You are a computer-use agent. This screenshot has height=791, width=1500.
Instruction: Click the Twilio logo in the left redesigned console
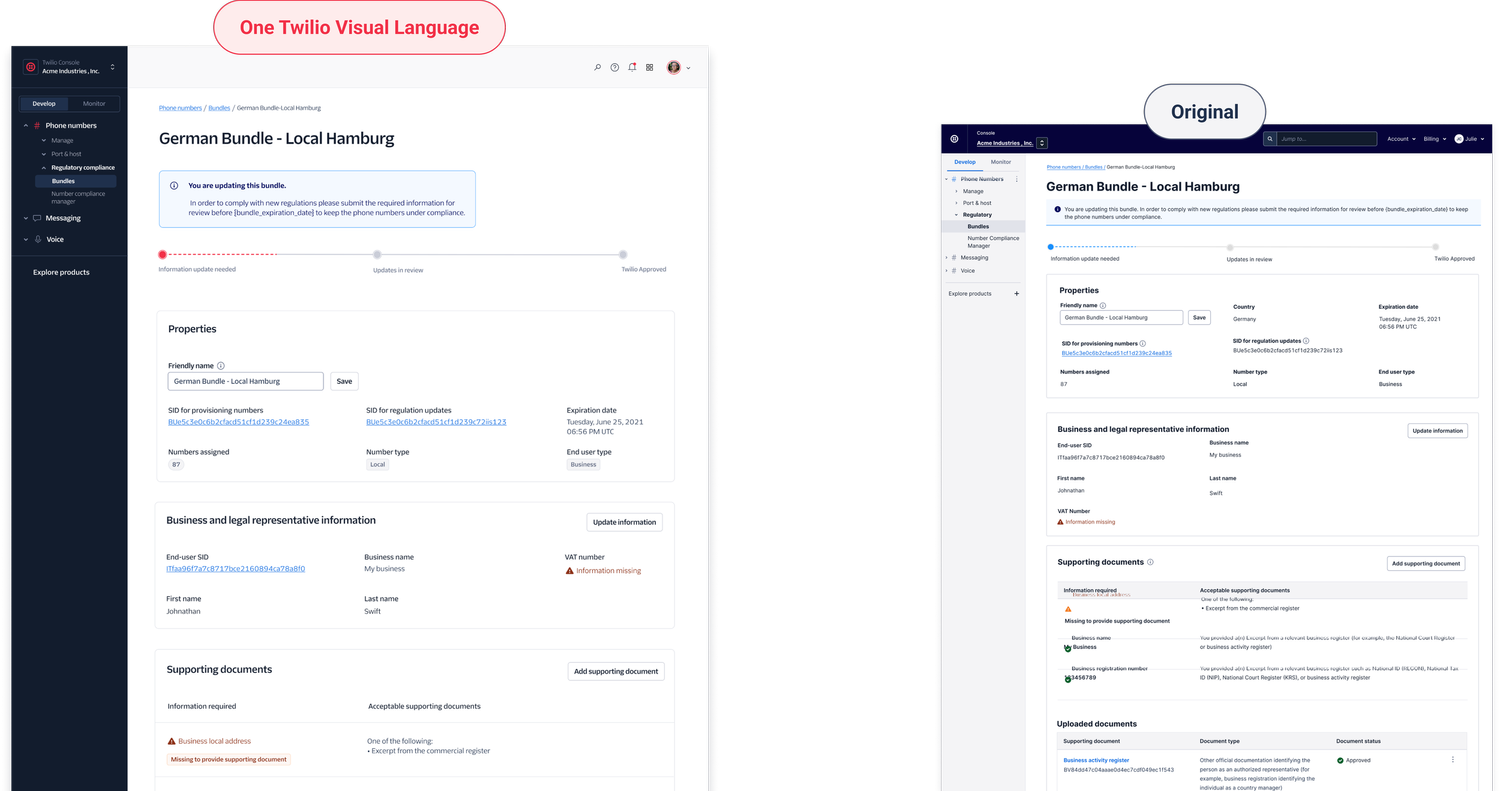(x=31, y=67)
